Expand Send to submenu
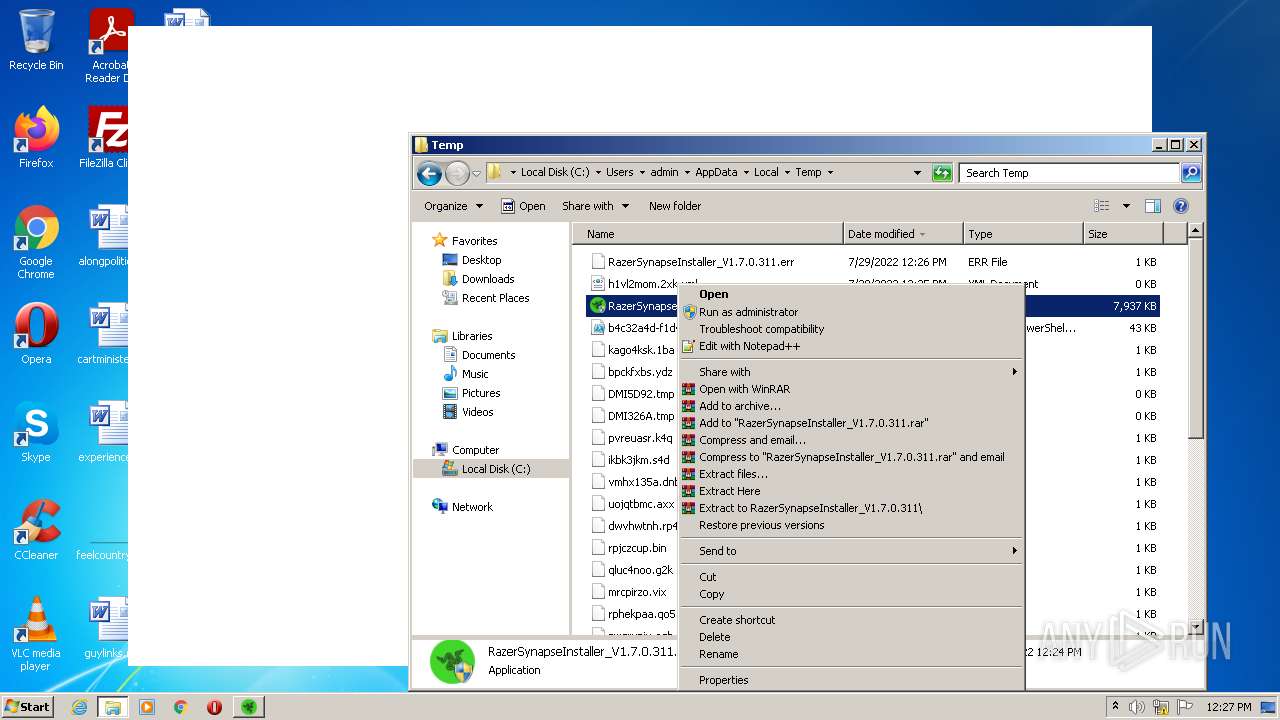Screen dimensions: 1280x720 point(851,551)
